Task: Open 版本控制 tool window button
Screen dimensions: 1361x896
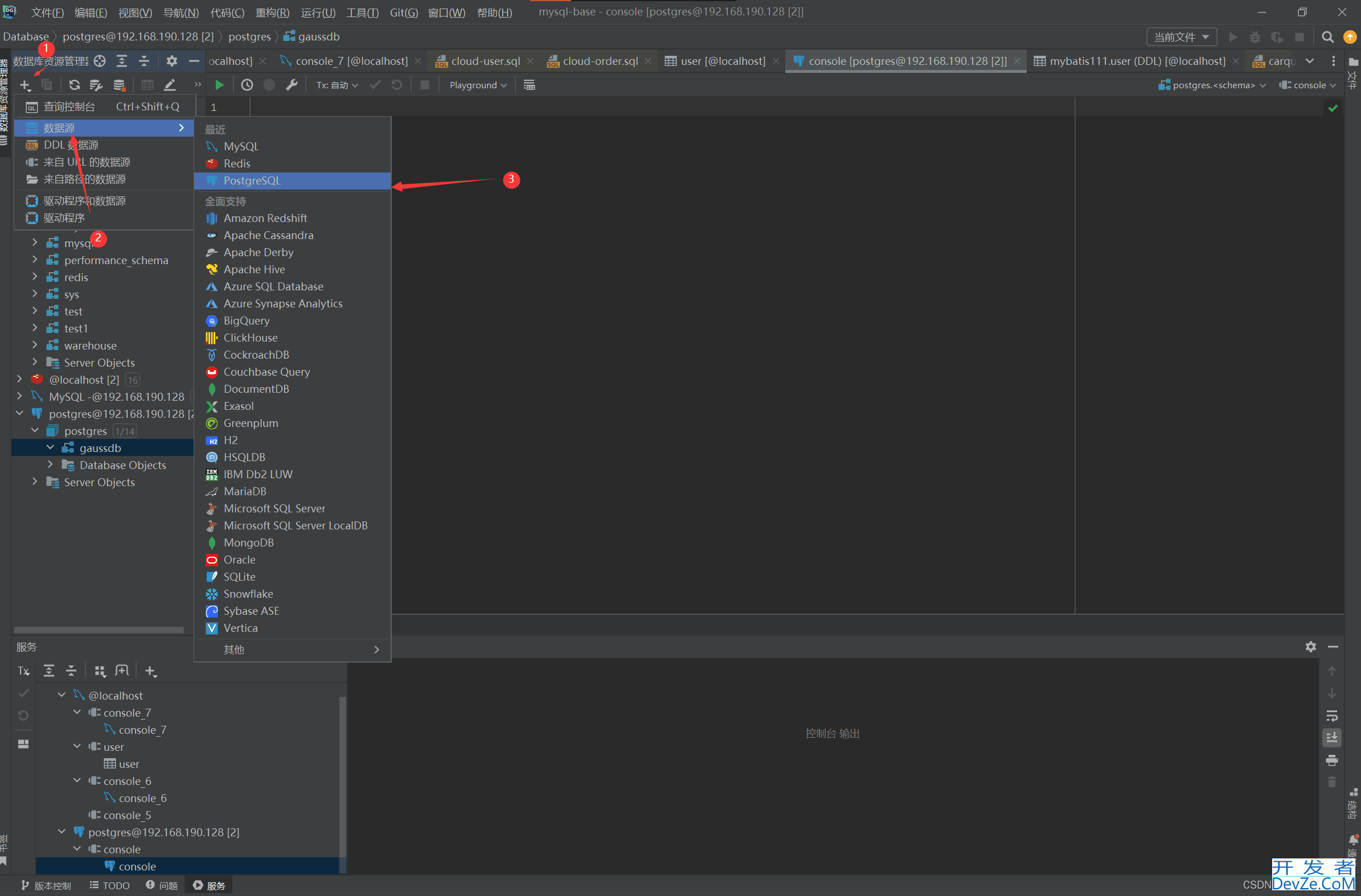Action: tap(46, 885)
